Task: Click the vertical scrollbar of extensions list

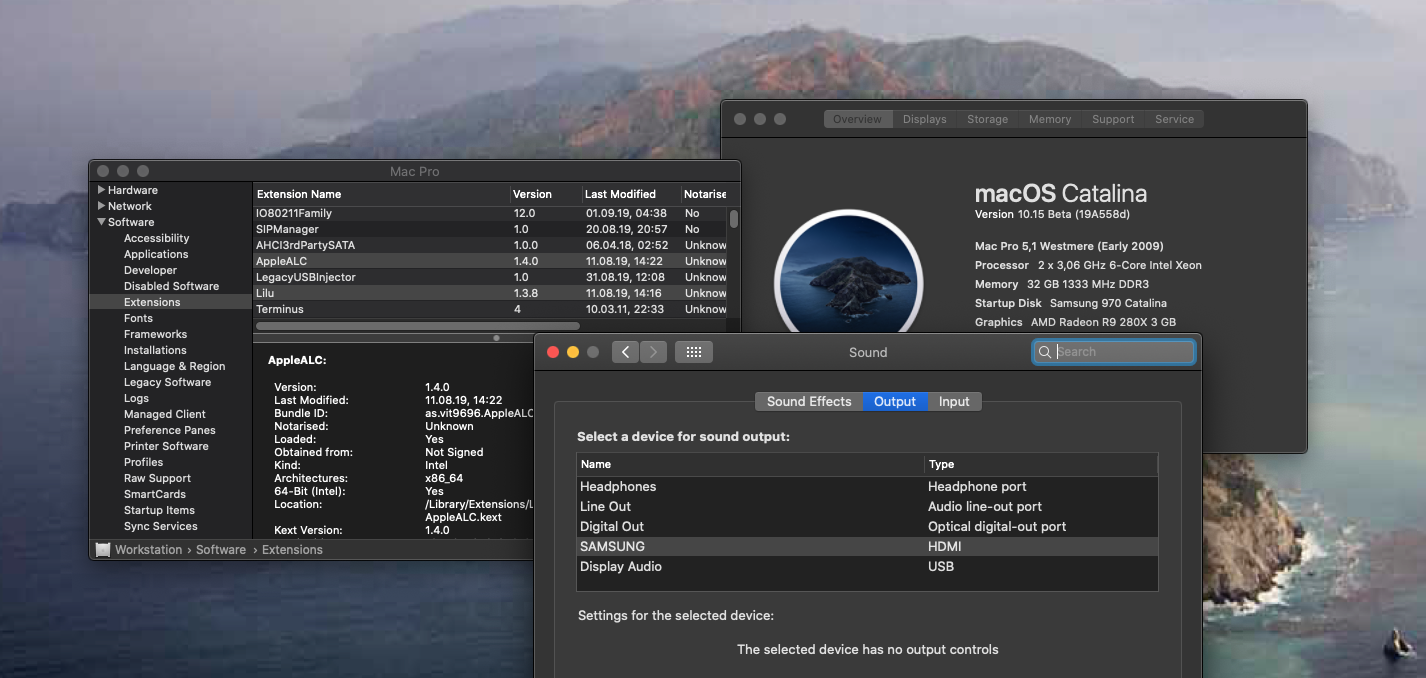Action: pyautogui.click(x=734, y=220)
